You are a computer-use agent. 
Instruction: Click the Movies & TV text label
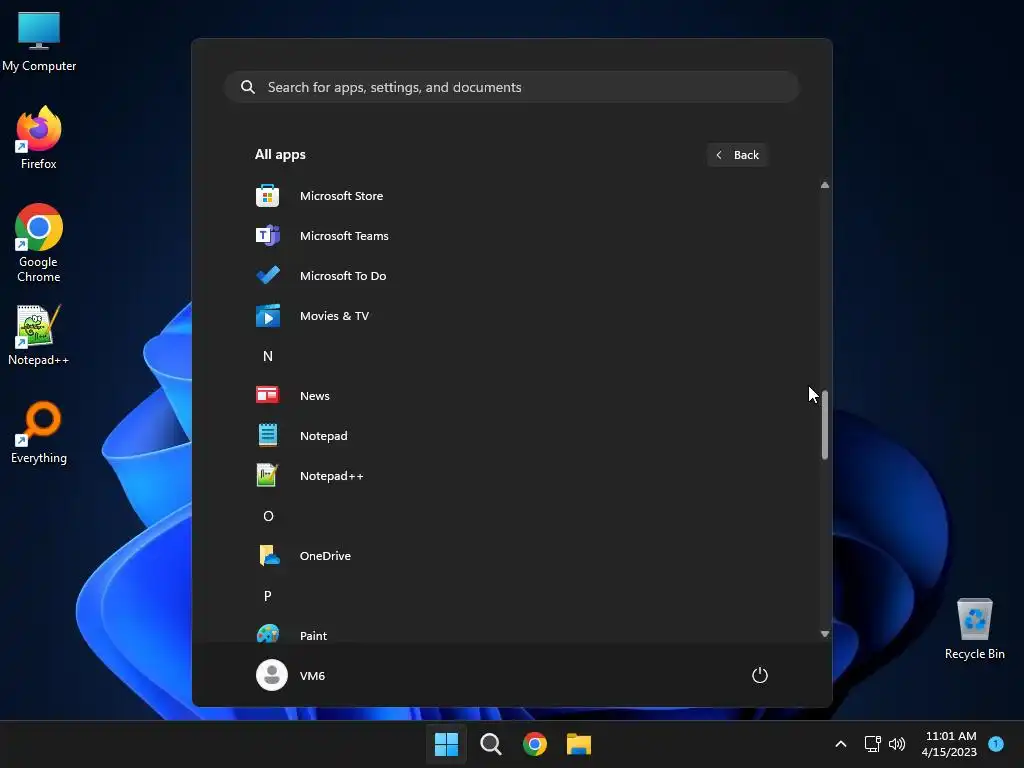[x=334, y=316]
